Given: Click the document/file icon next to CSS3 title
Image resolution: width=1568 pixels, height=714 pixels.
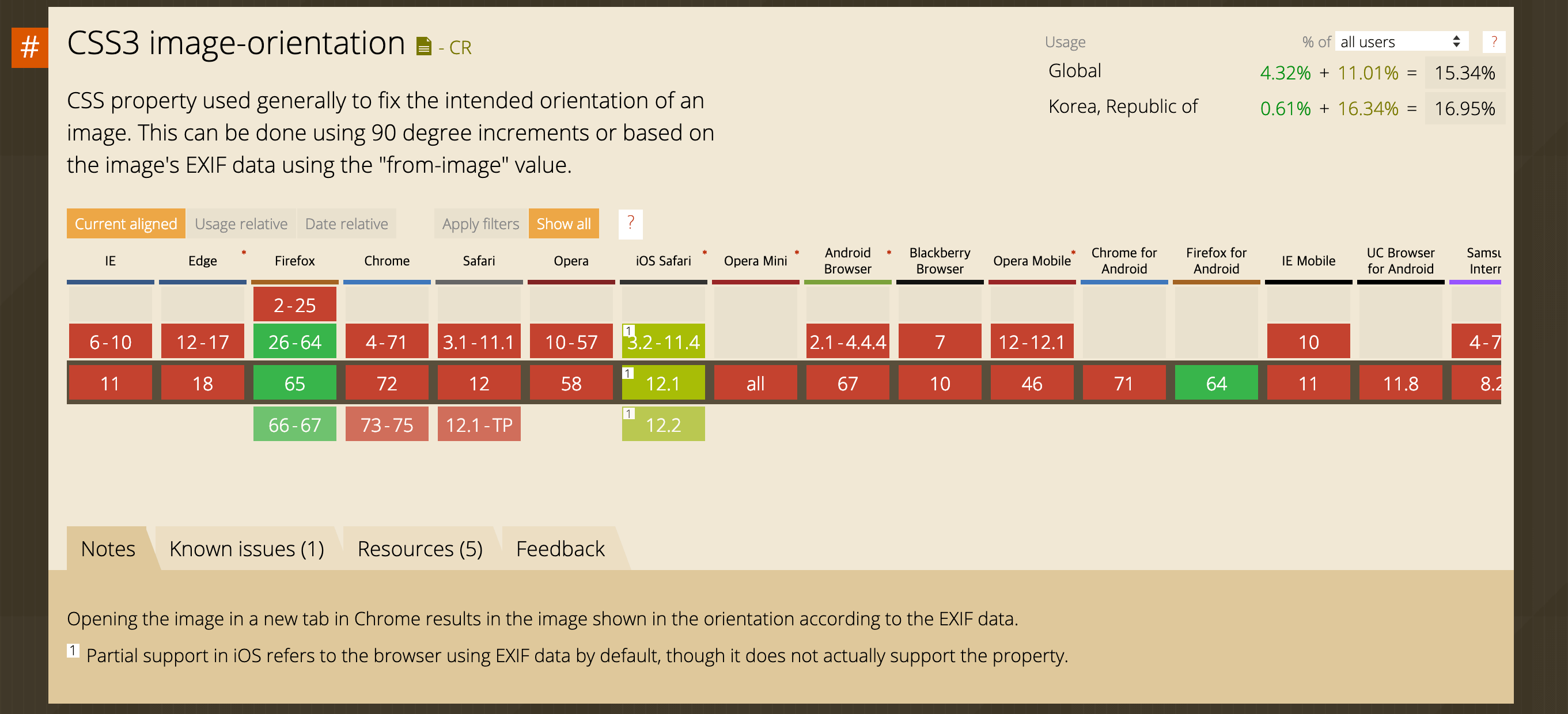Looking at the screenshot, I should click(x=423, y=45).
